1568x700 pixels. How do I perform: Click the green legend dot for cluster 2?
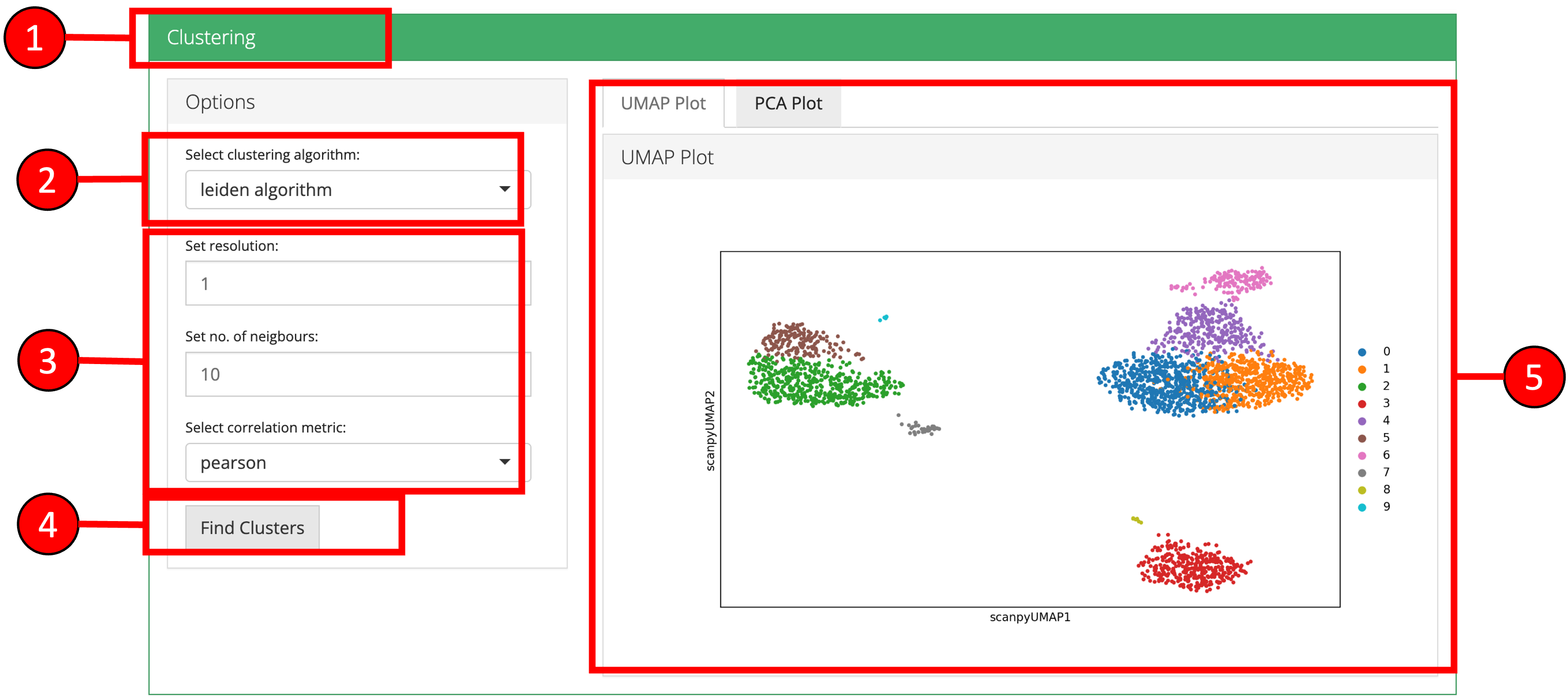[1361, 386]
